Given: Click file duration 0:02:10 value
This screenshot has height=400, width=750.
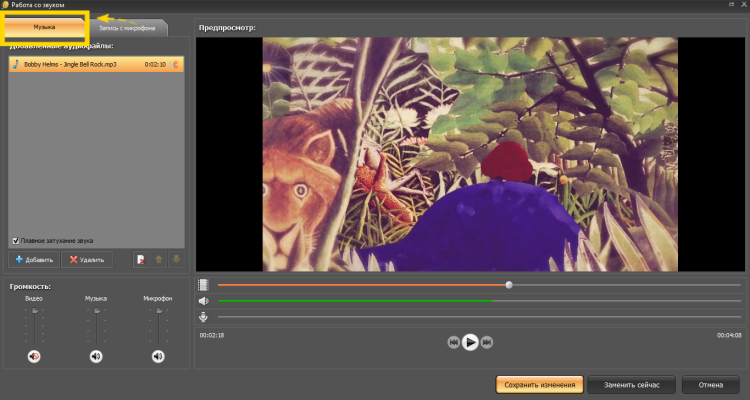Looking at the screenshot, I should pyautogui.click(x=155, y=65).
